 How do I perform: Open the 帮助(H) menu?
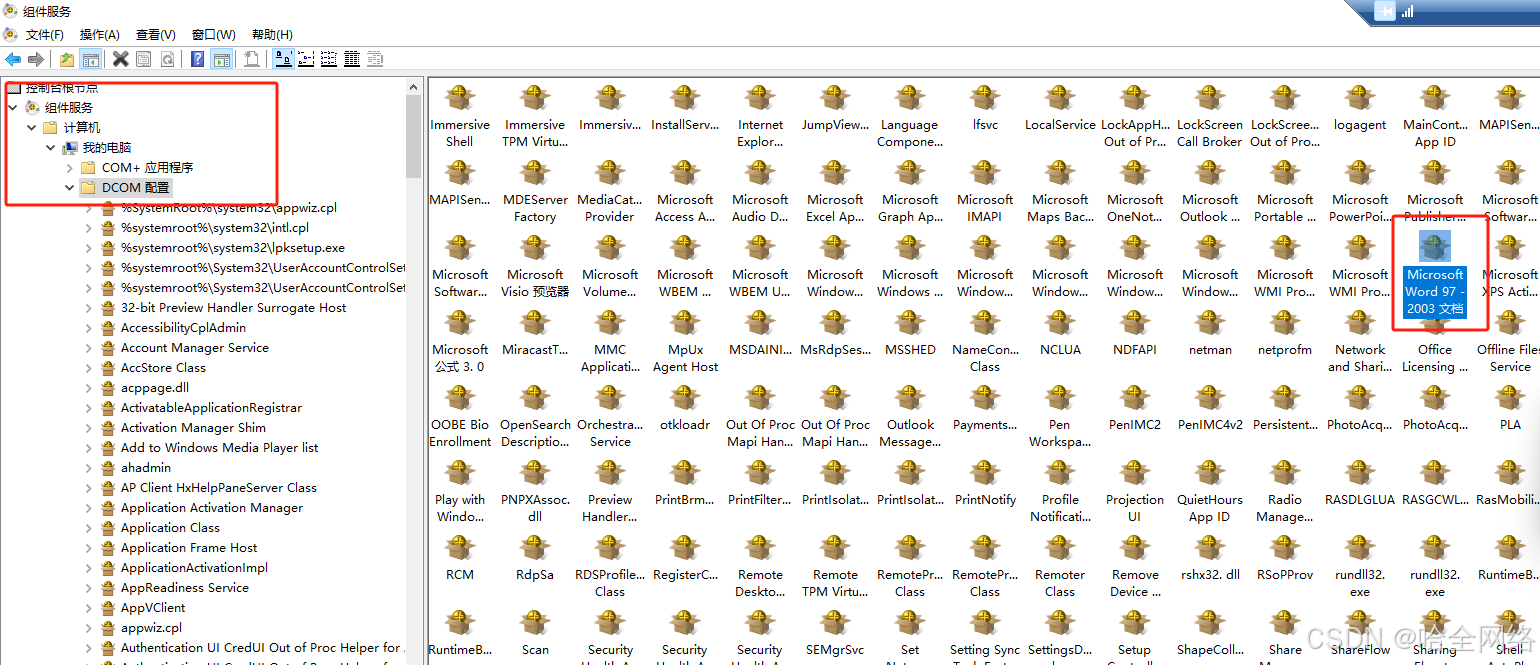point(272,34)
